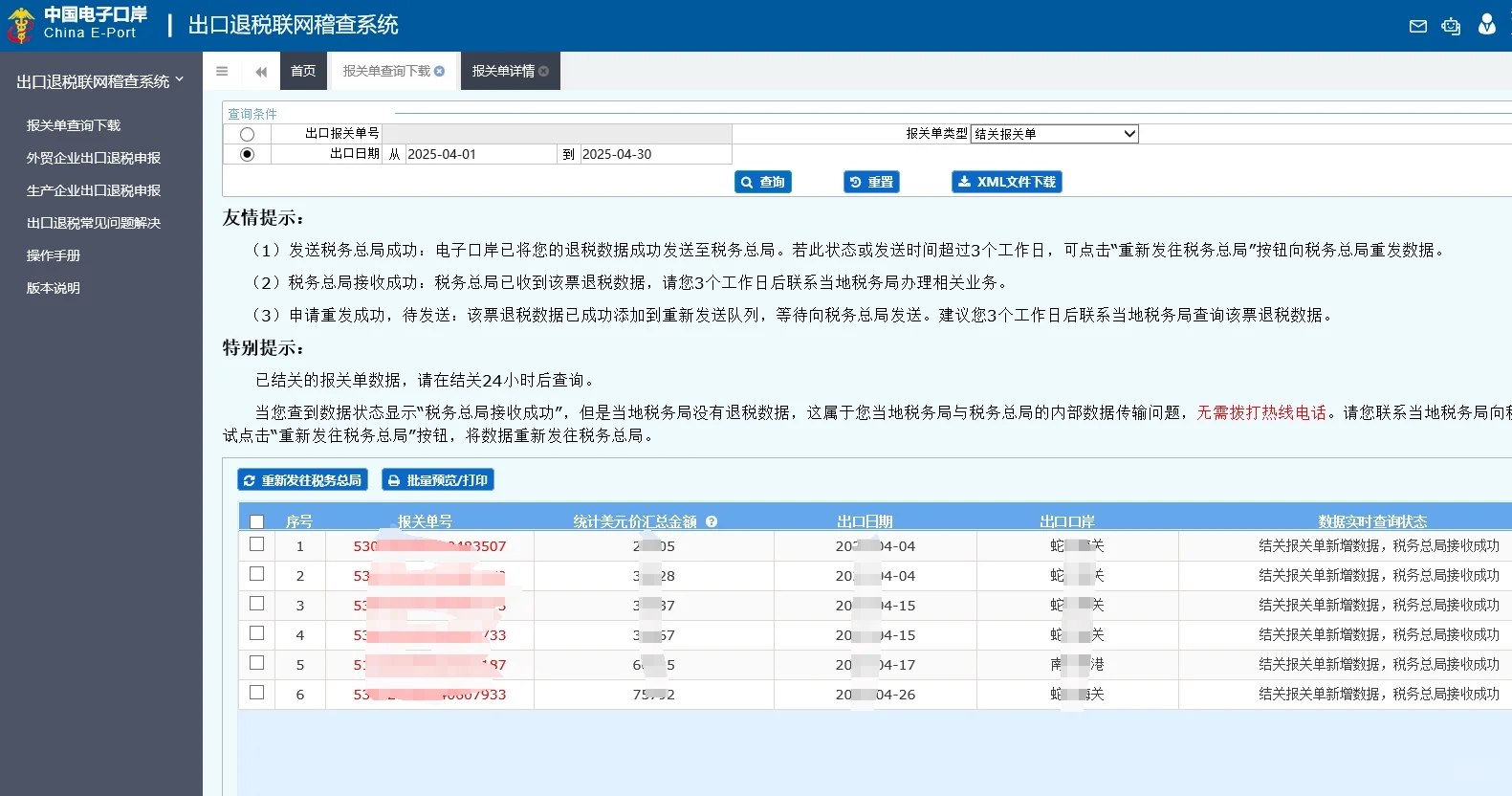The width and height of the screenshot is (1512, 796).
Task: Select the 出口报关单号 radio button
Action: [248, 135]
